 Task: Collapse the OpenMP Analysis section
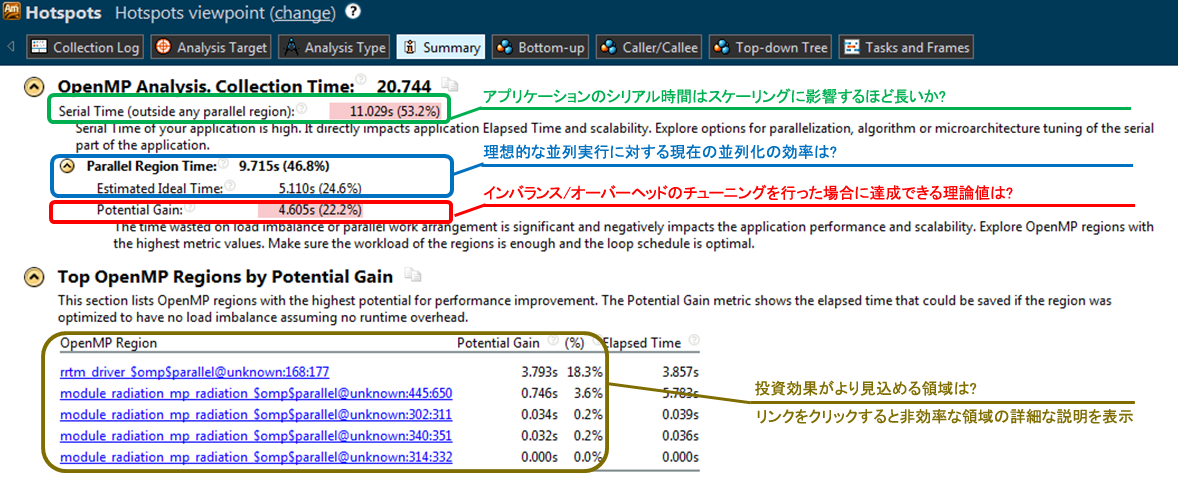tap(34, 87)
